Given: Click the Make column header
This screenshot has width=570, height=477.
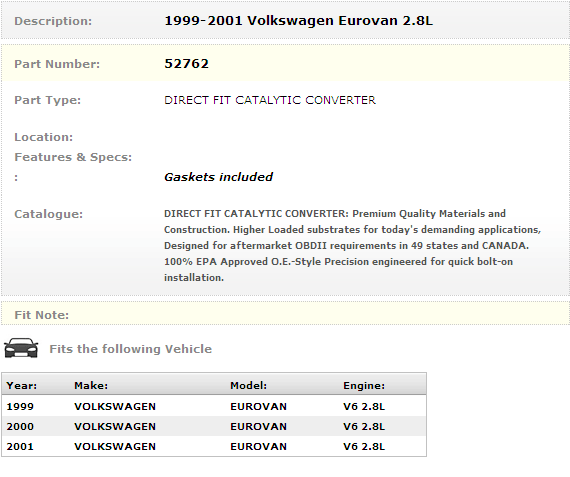Looking at the screenshot, I should [91, 385].
